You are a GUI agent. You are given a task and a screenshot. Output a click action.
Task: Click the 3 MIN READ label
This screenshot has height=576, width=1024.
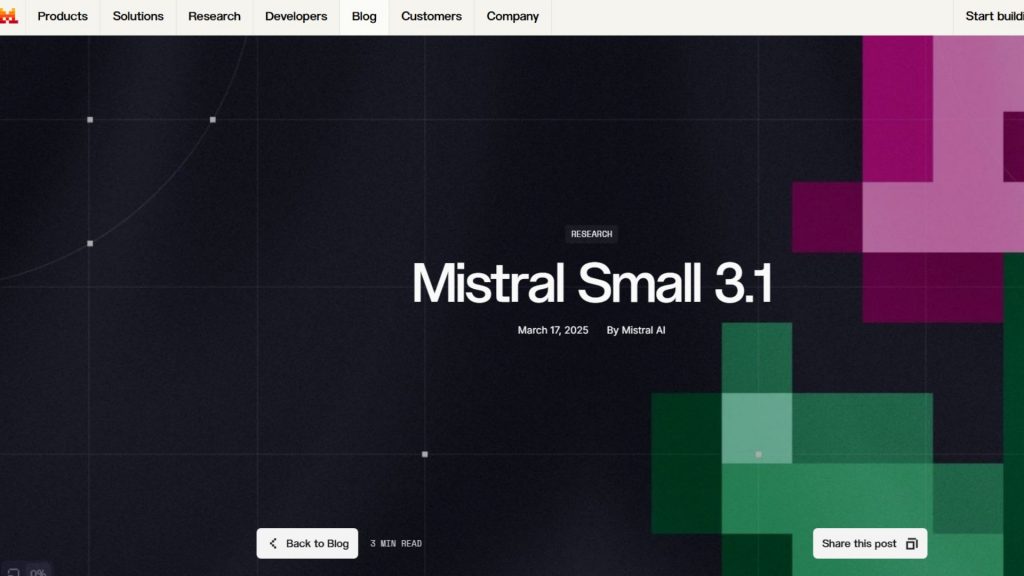tap(396, 543)
